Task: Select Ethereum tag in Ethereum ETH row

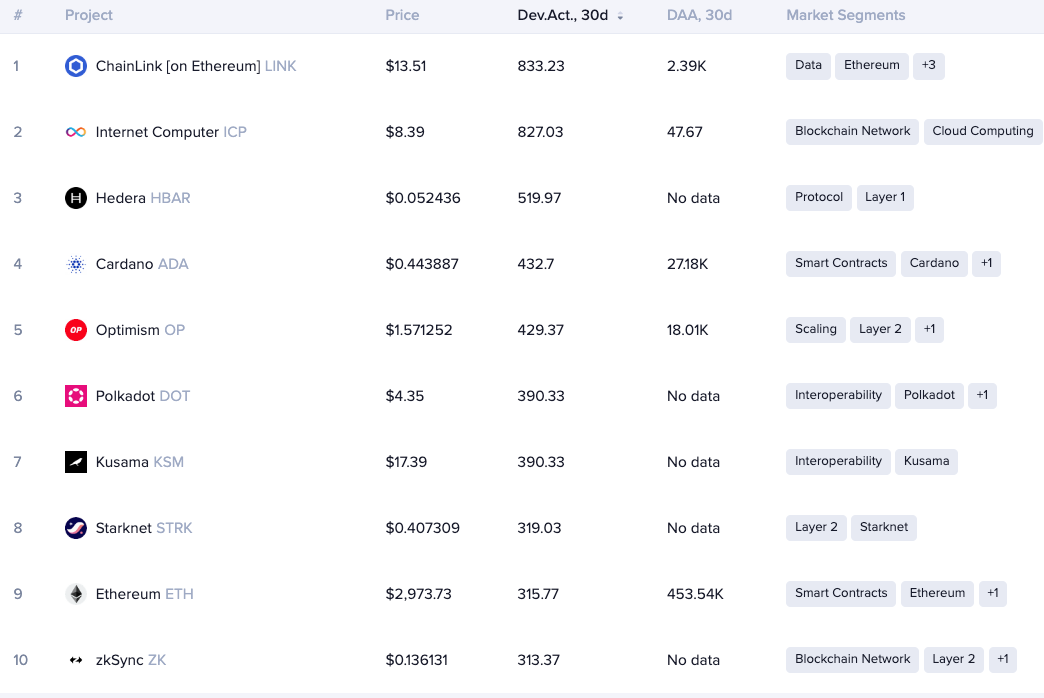Action: (937, 593)
